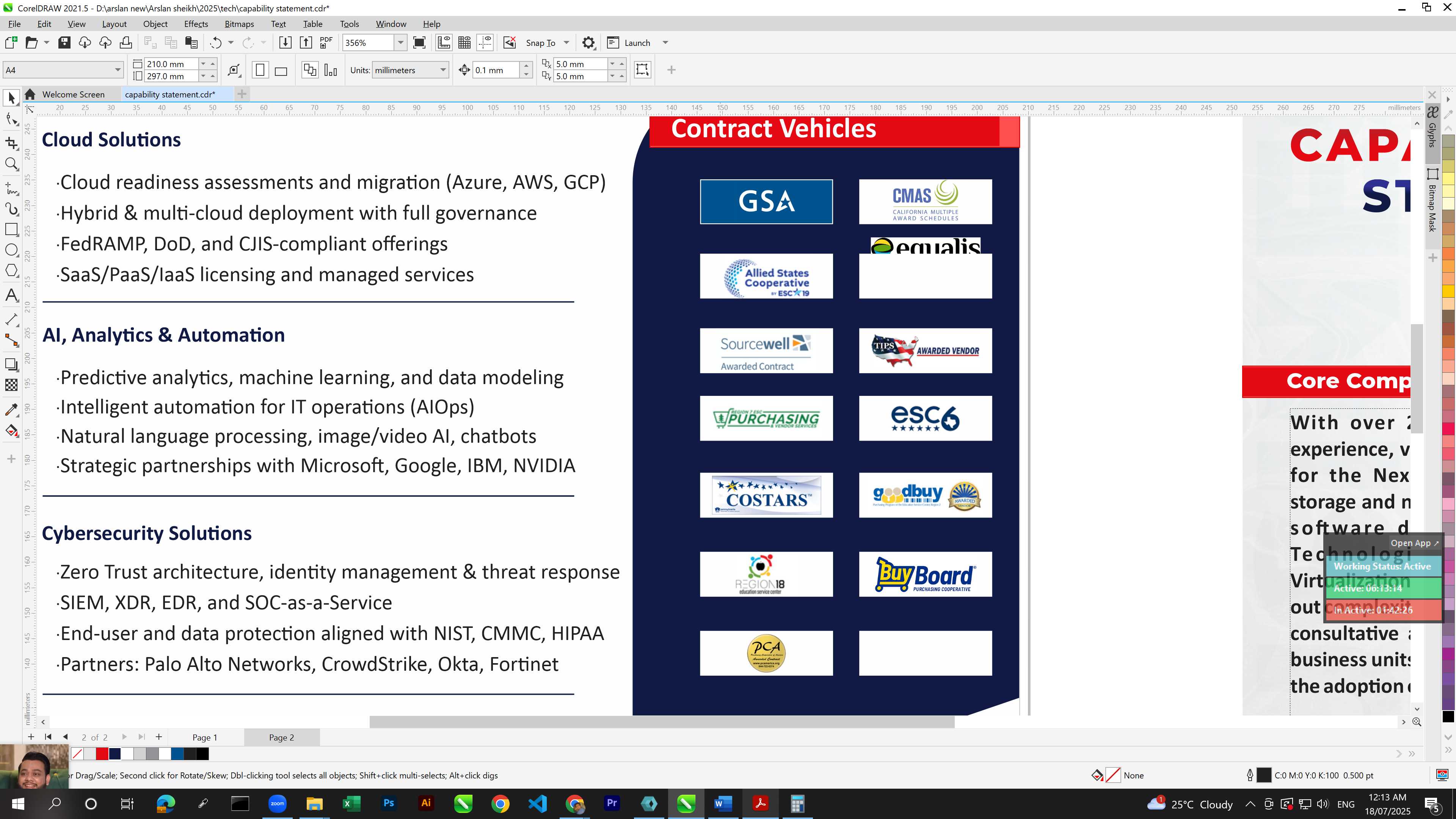Select the Color Eyedropper tool
This screenshot has width=1456, height=819.
point(11,410)
